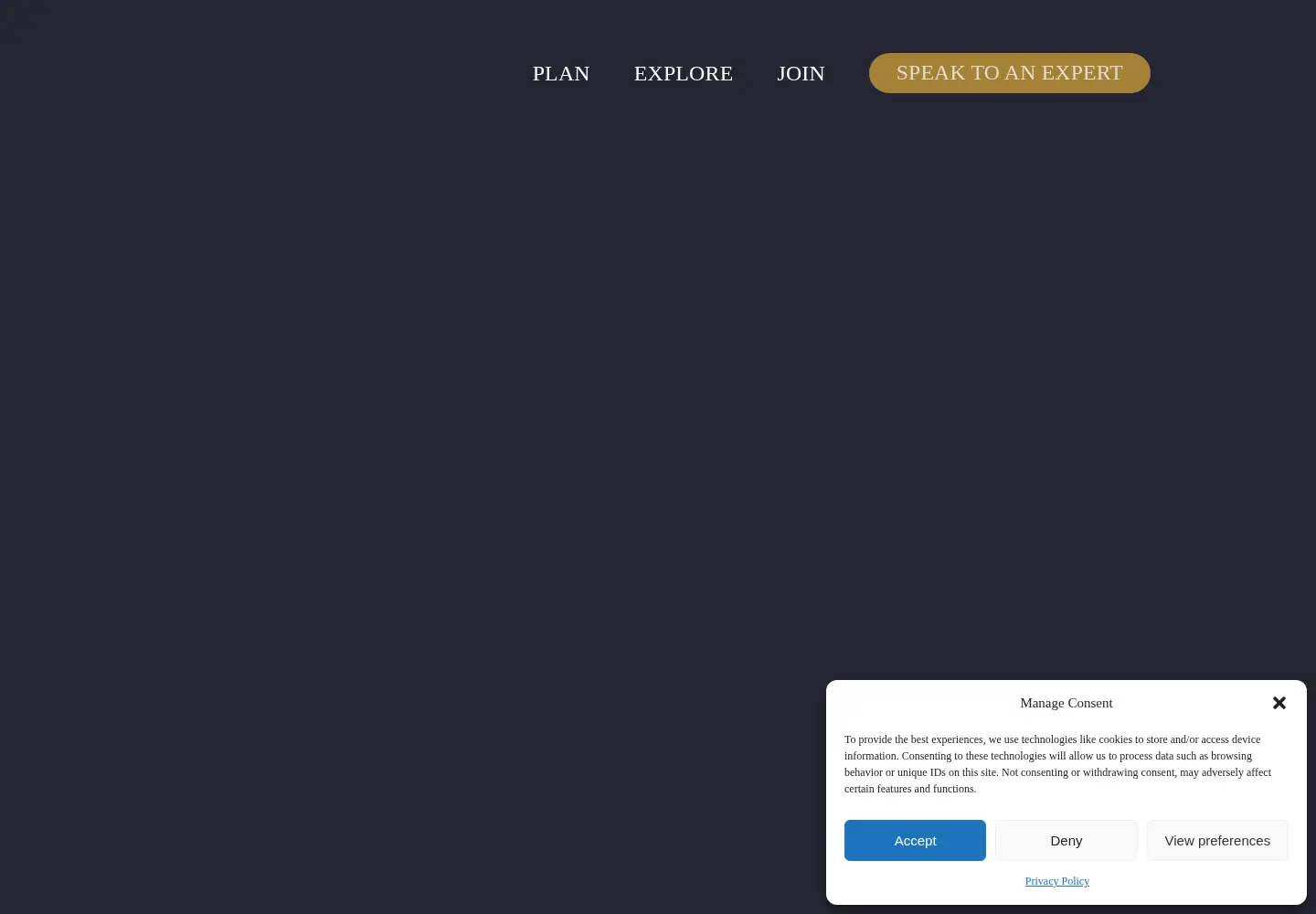Reject cookies using the Deny button
The height and width of the screenshot is (914, 1316).
(x=1067, y=841)
